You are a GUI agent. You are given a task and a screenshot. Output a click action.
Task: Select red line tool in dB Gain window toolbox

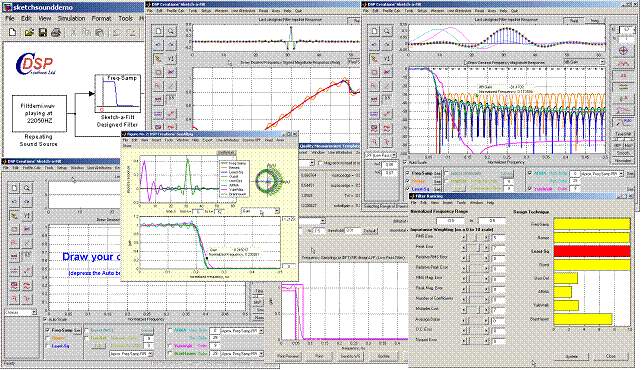(387, 86)
